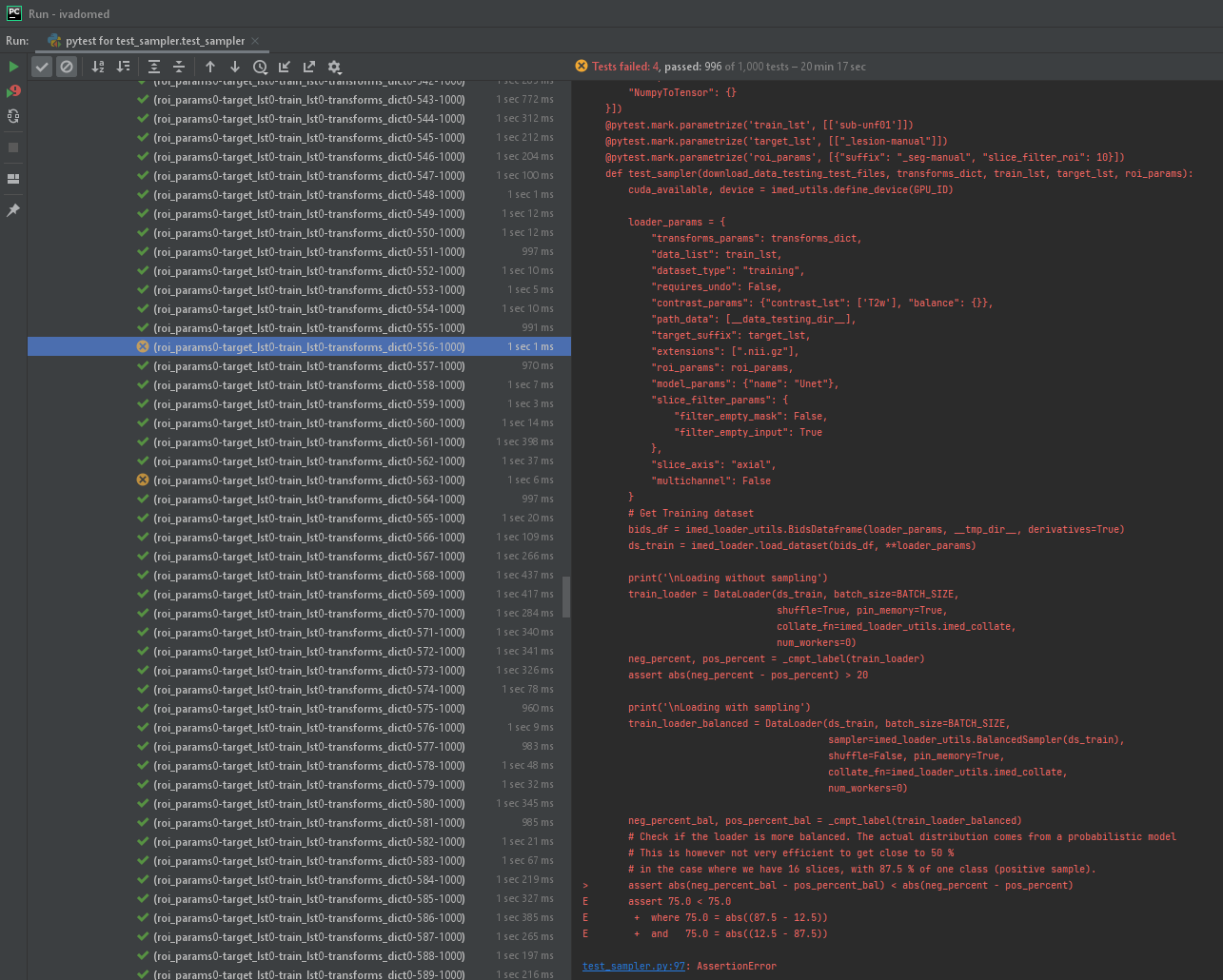Rerun failed tests icon with red badge

click(x=13, y=91)
